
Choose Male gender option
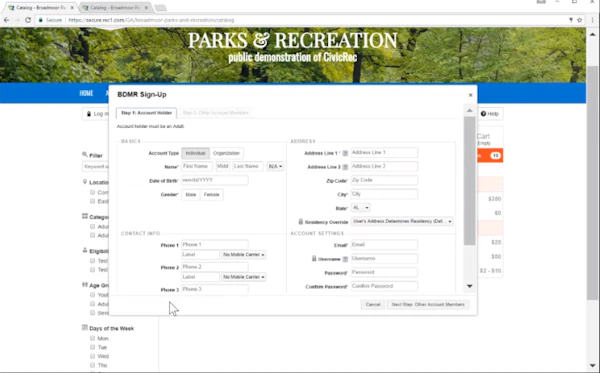[191, 195]
